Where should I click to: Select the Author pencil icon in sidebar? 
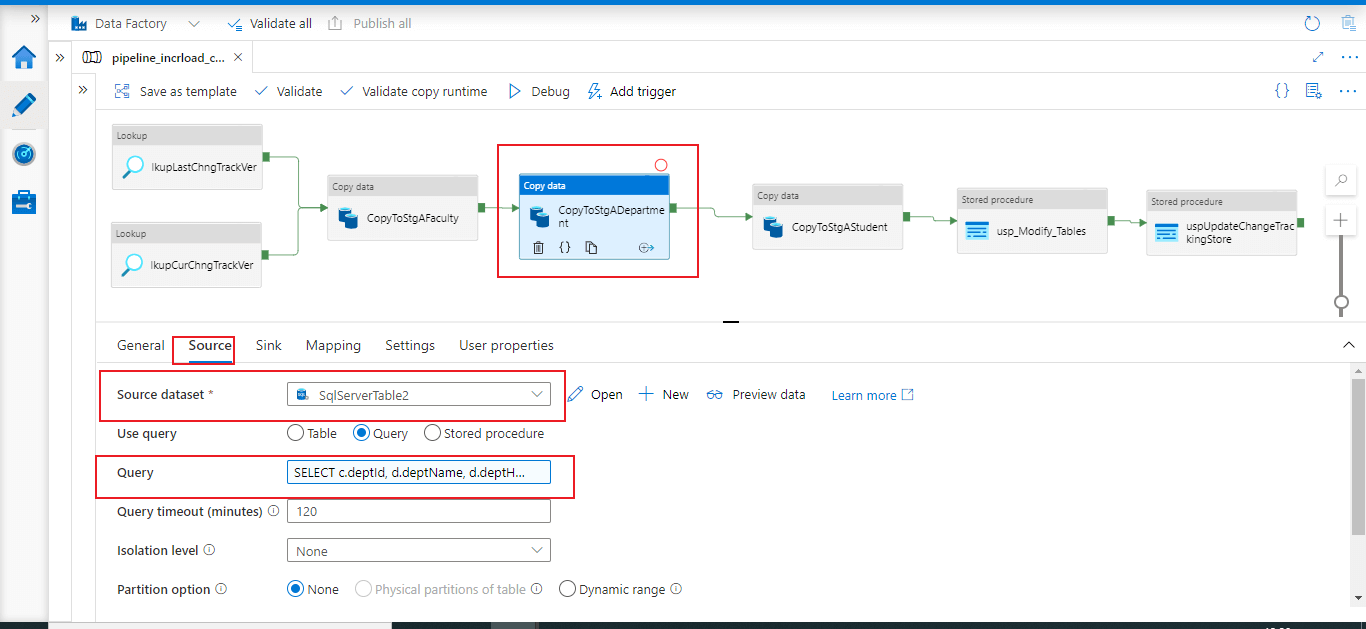click(23, 105)
